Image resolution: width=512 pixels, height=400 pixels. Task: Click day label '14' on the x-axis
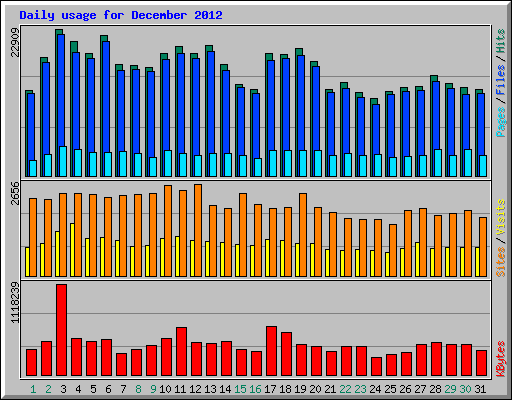click(225, 389)
